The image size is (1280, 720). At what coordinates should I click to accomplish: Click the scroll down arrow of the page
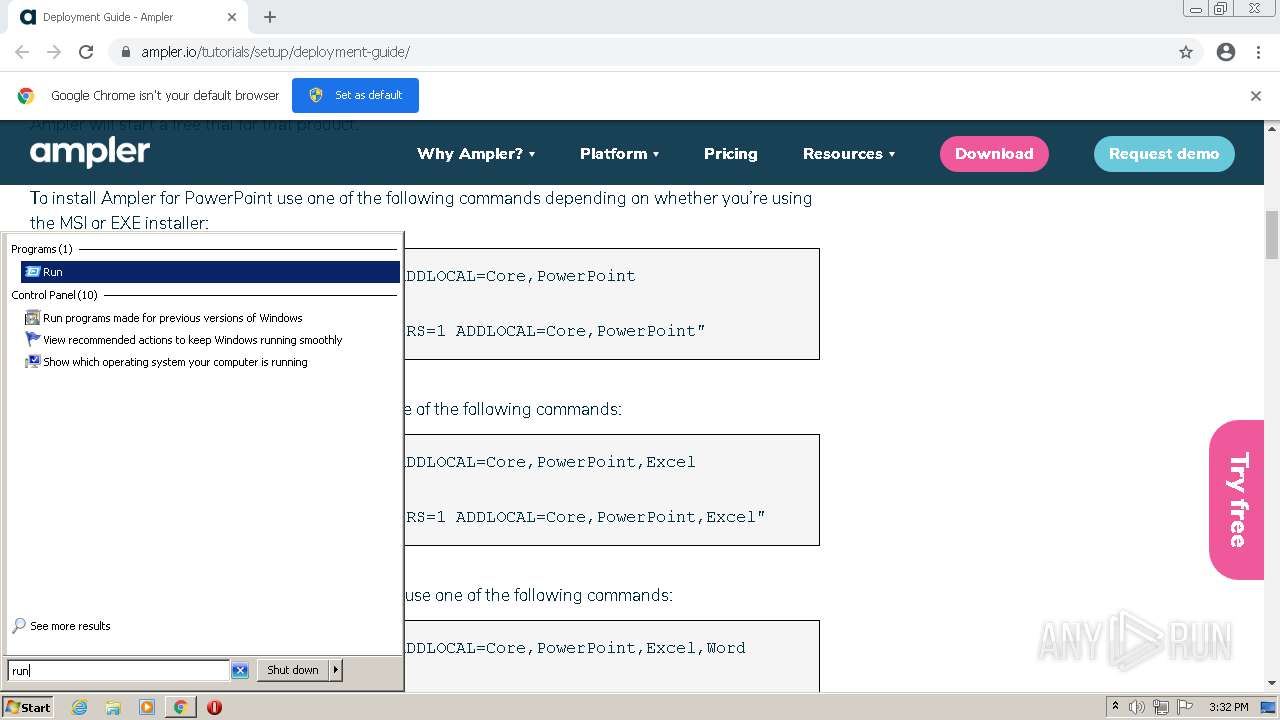[x=1272, y=683]
